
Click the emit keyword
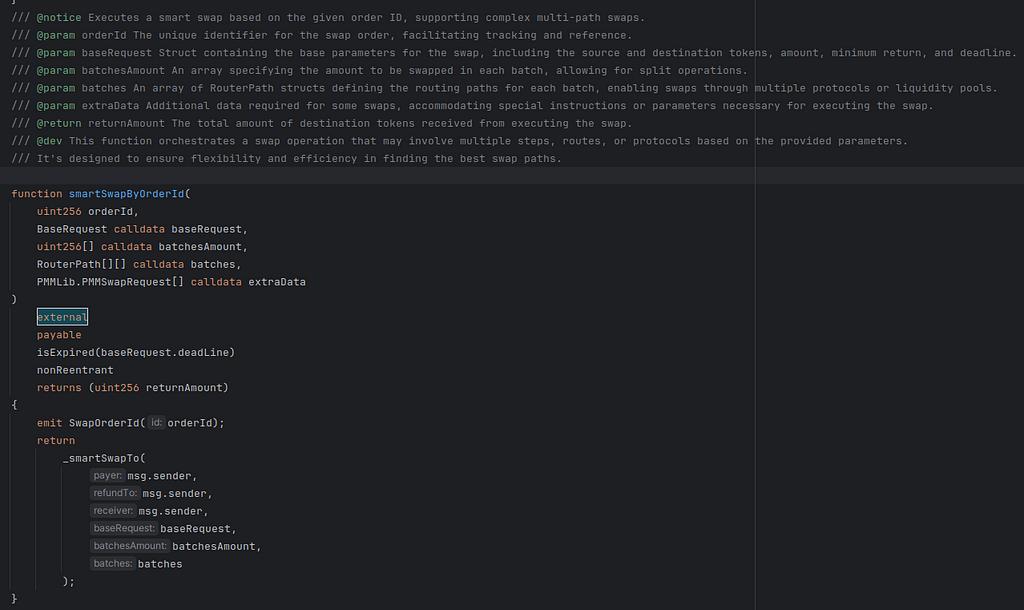[50, 423]
